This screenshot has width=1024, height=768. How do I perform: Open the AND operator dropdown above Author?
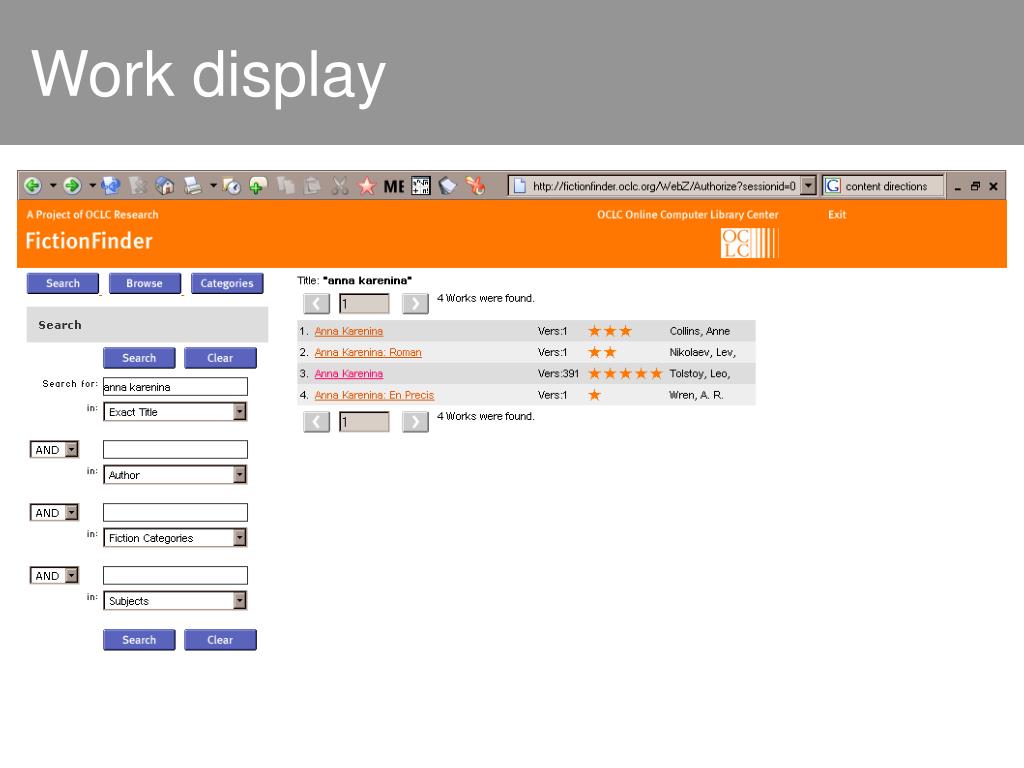pos(54,449)
